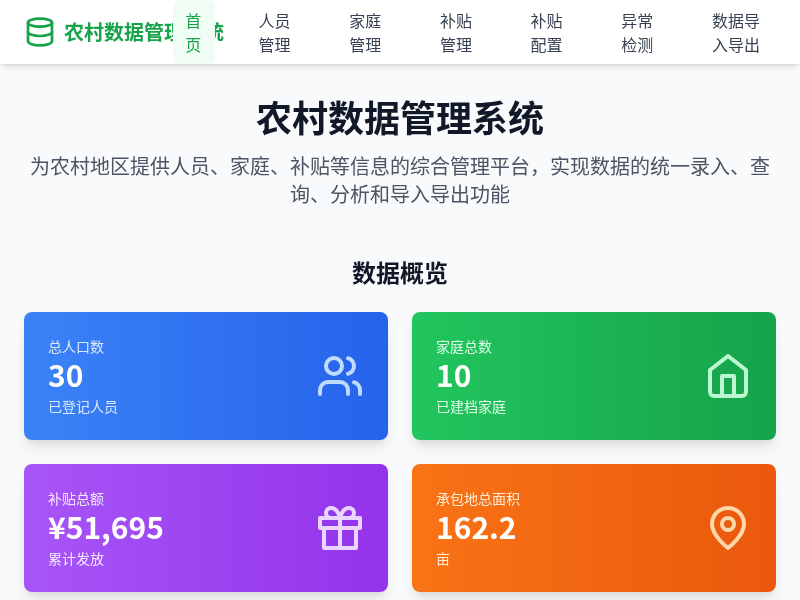800x600 pixels.
Task: Click the map pin icon on 承包地总面积 card
Action: pos(728,528)
